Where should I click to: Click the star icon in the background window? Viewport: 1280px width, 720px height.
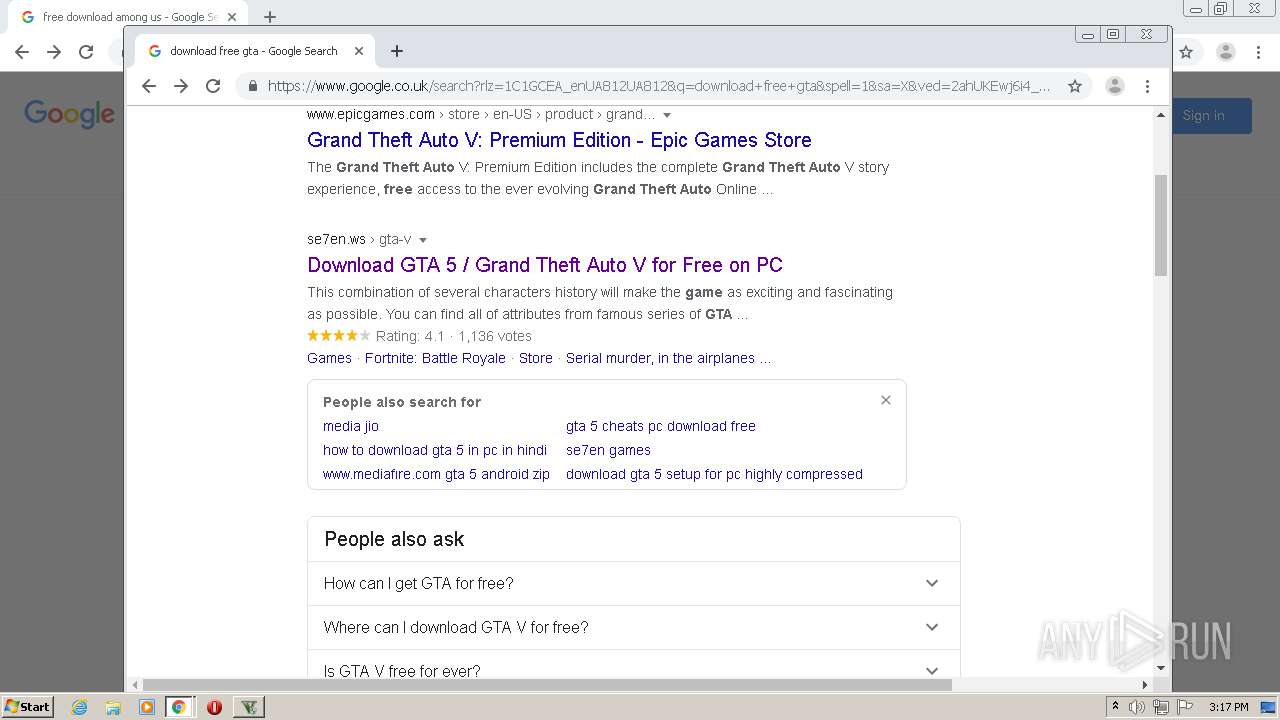[x=1186, y=52]
